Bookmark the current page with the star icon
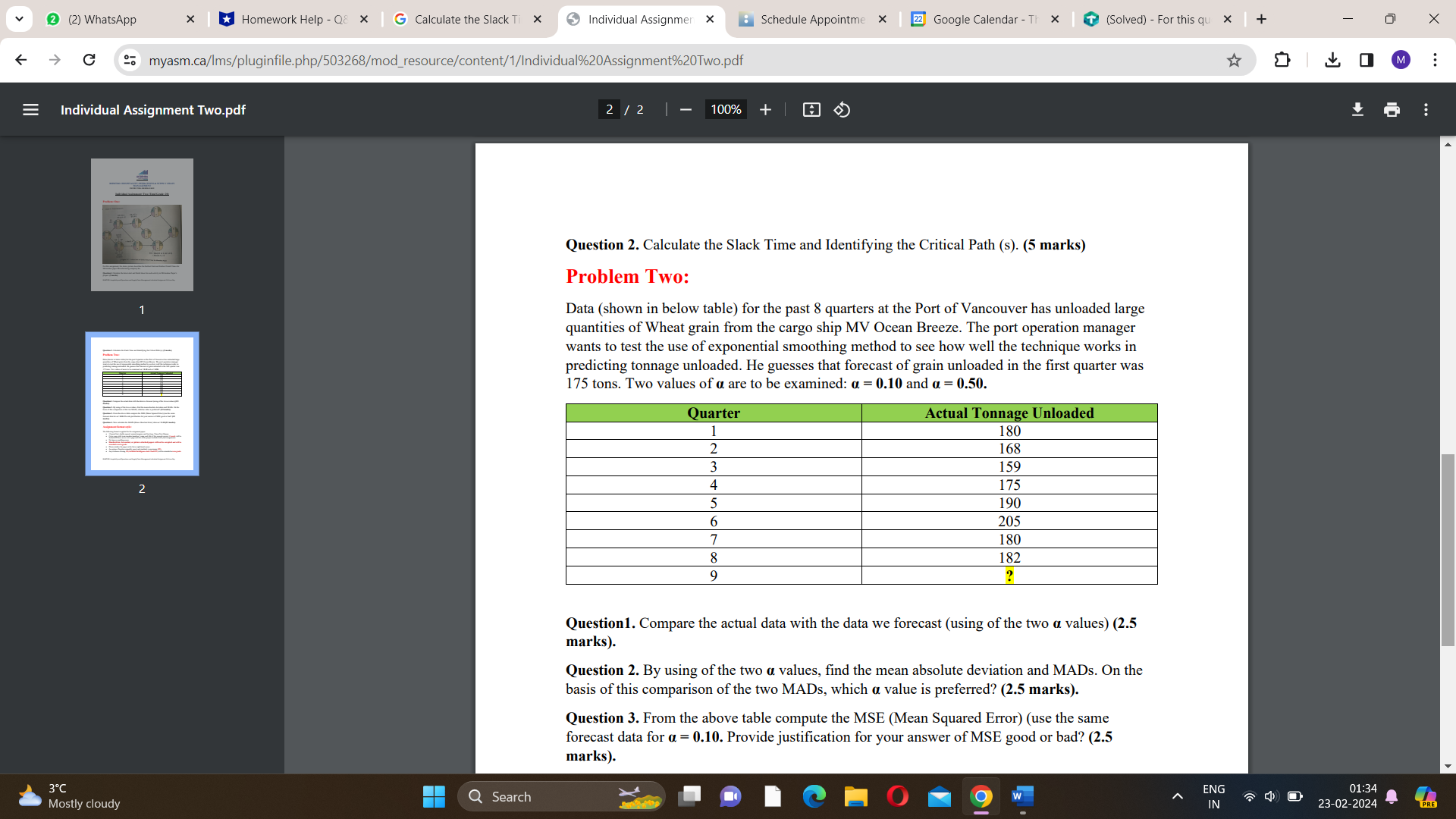 1234,60
